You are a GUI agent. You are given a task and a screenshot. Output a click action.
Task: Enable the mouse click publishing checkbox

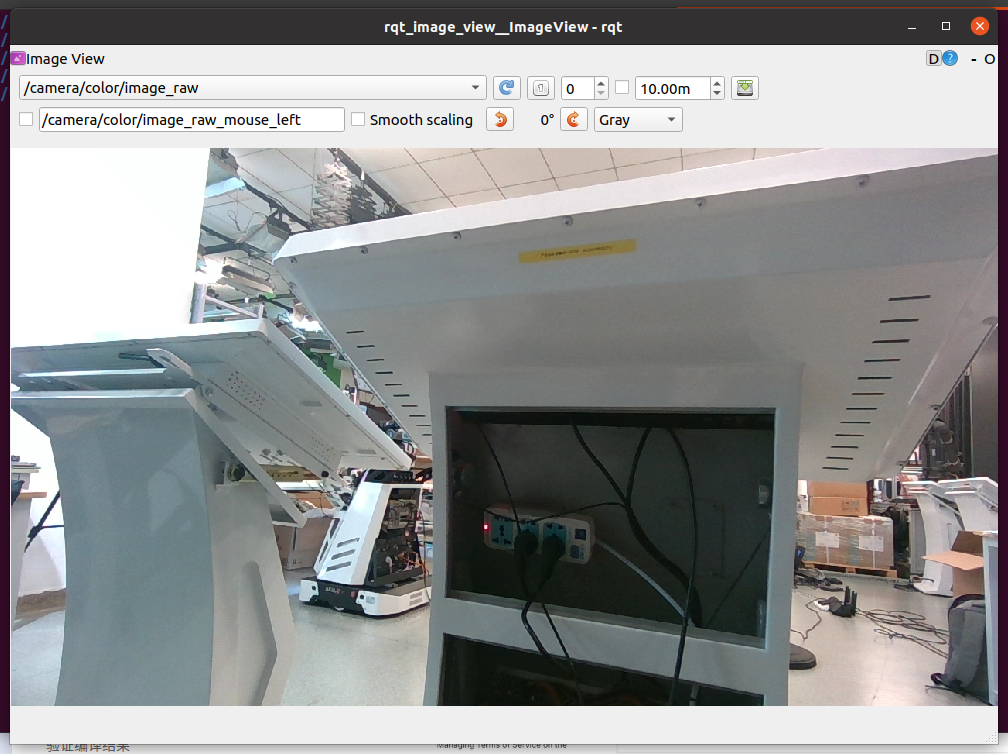pyautogui.click(x=26, y=120)
